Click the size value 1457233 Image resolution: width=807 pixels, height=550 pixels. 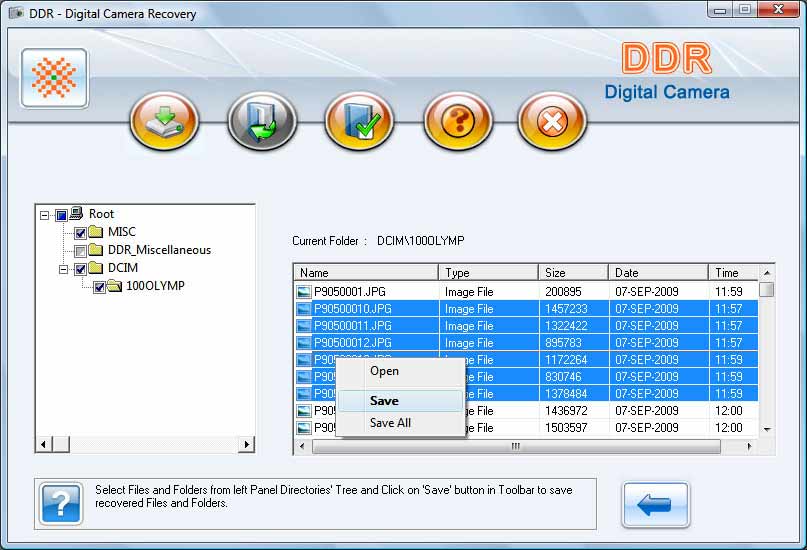[x=566, y=309]
